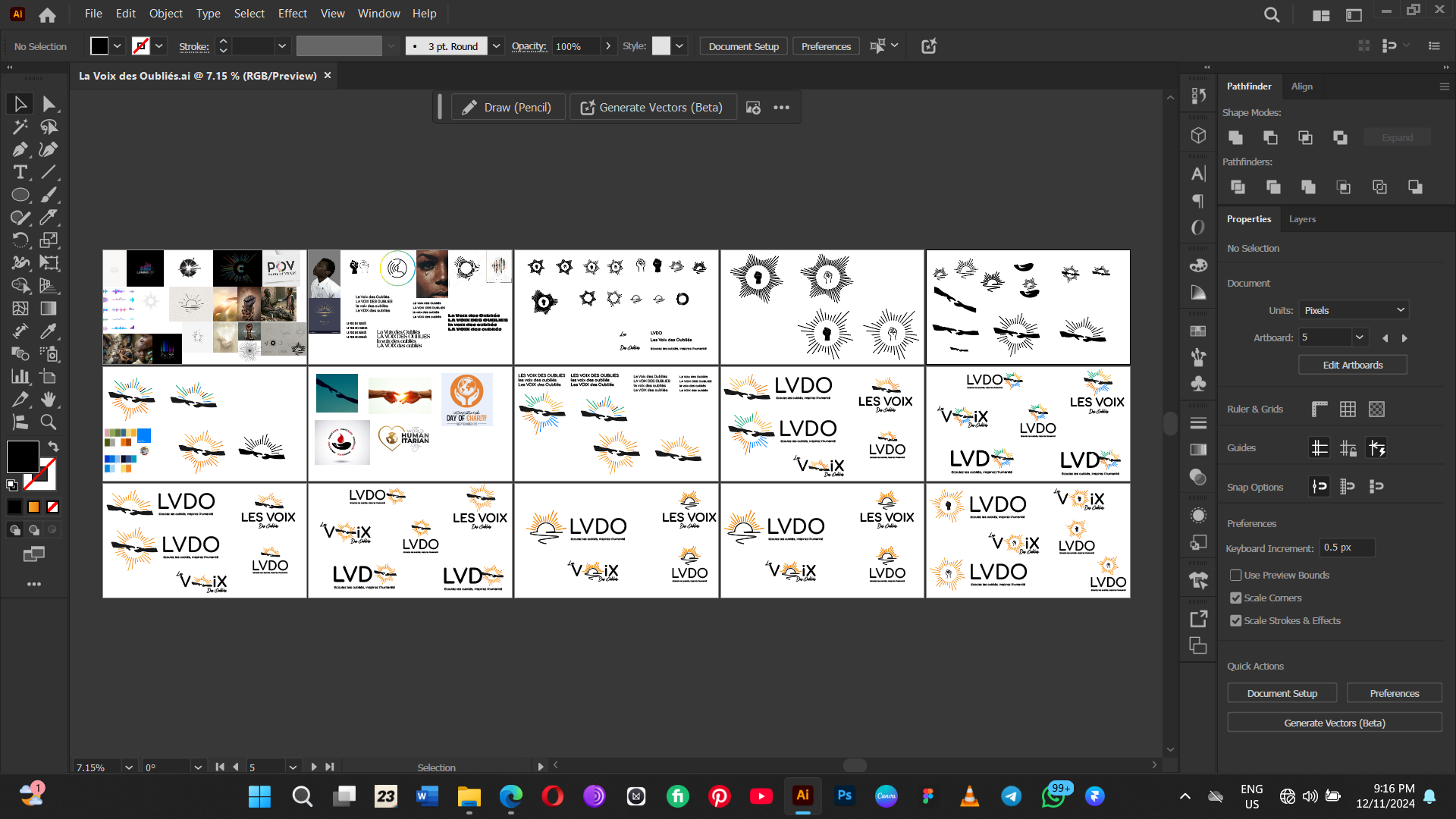Select the Paintbrush tool
This screenshot has width=1456, height=819.
(x=49, y=195)
